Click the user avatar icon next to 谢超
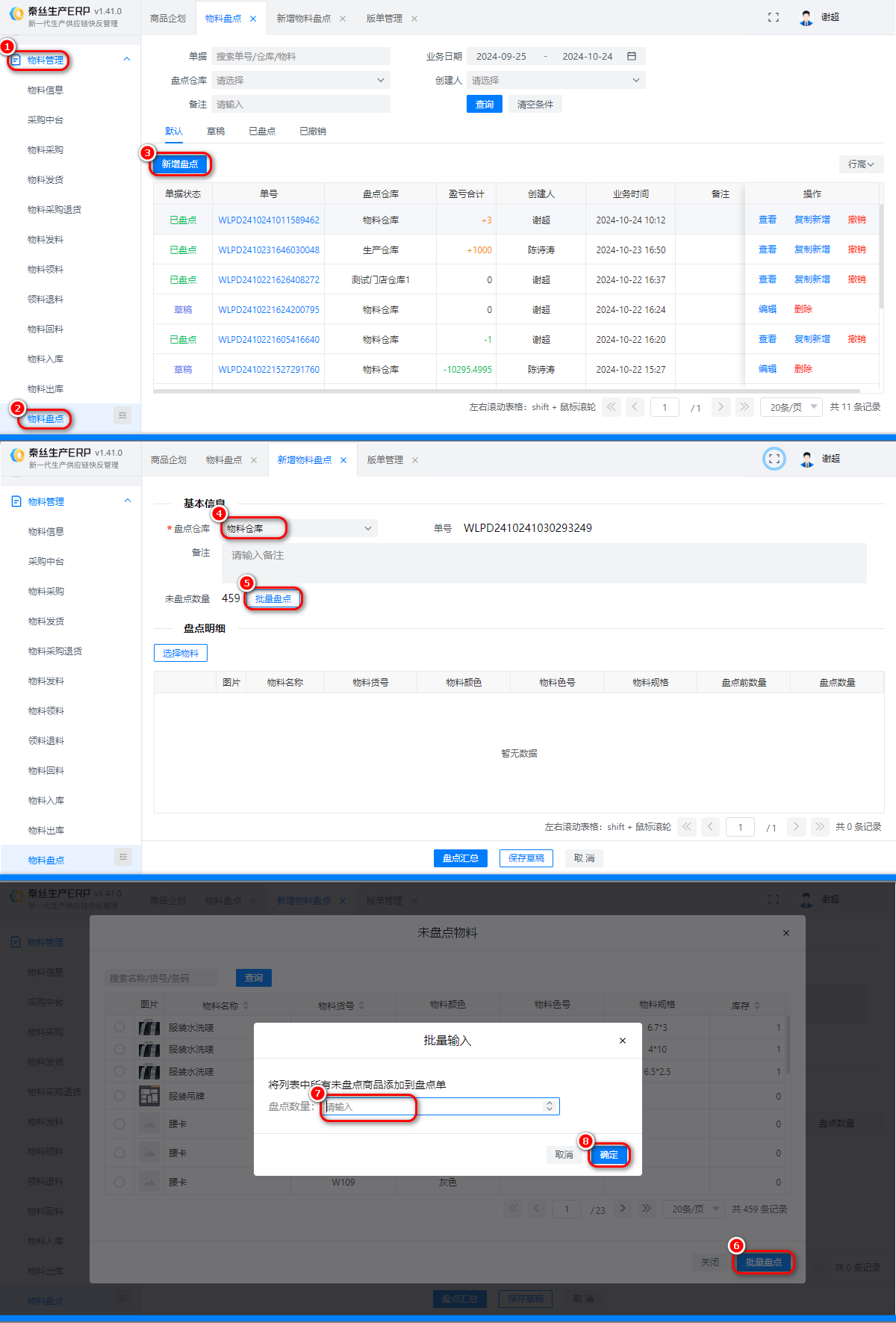This screenshot has width=896, height=1323. click(806, 18)
